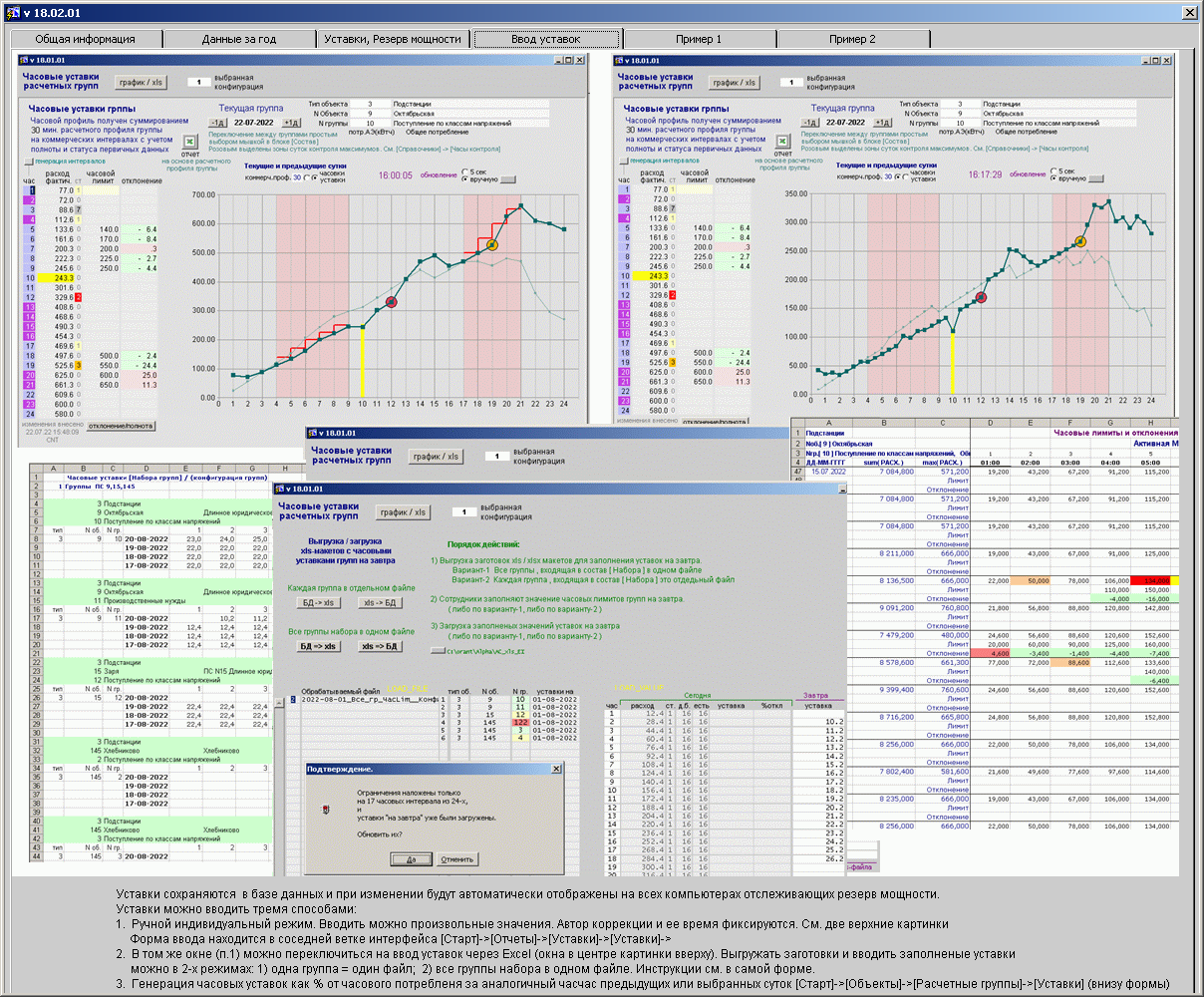Click the red circle marker at hour 12 on the 16:17:29 chart
Screen dimensions: 1204x997
982,297
